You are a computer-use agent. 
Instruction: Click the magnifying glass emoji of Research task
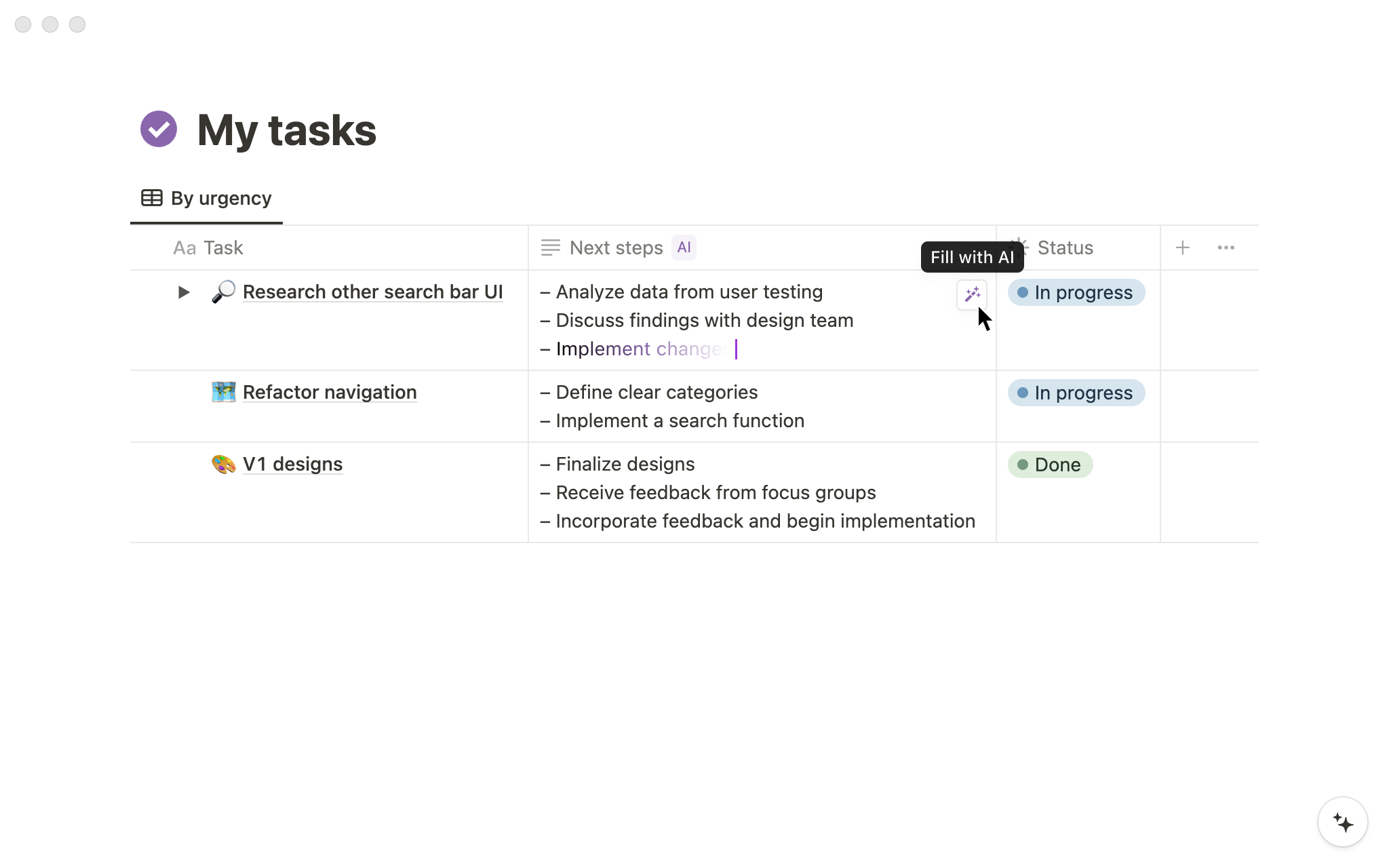point(223,292)
